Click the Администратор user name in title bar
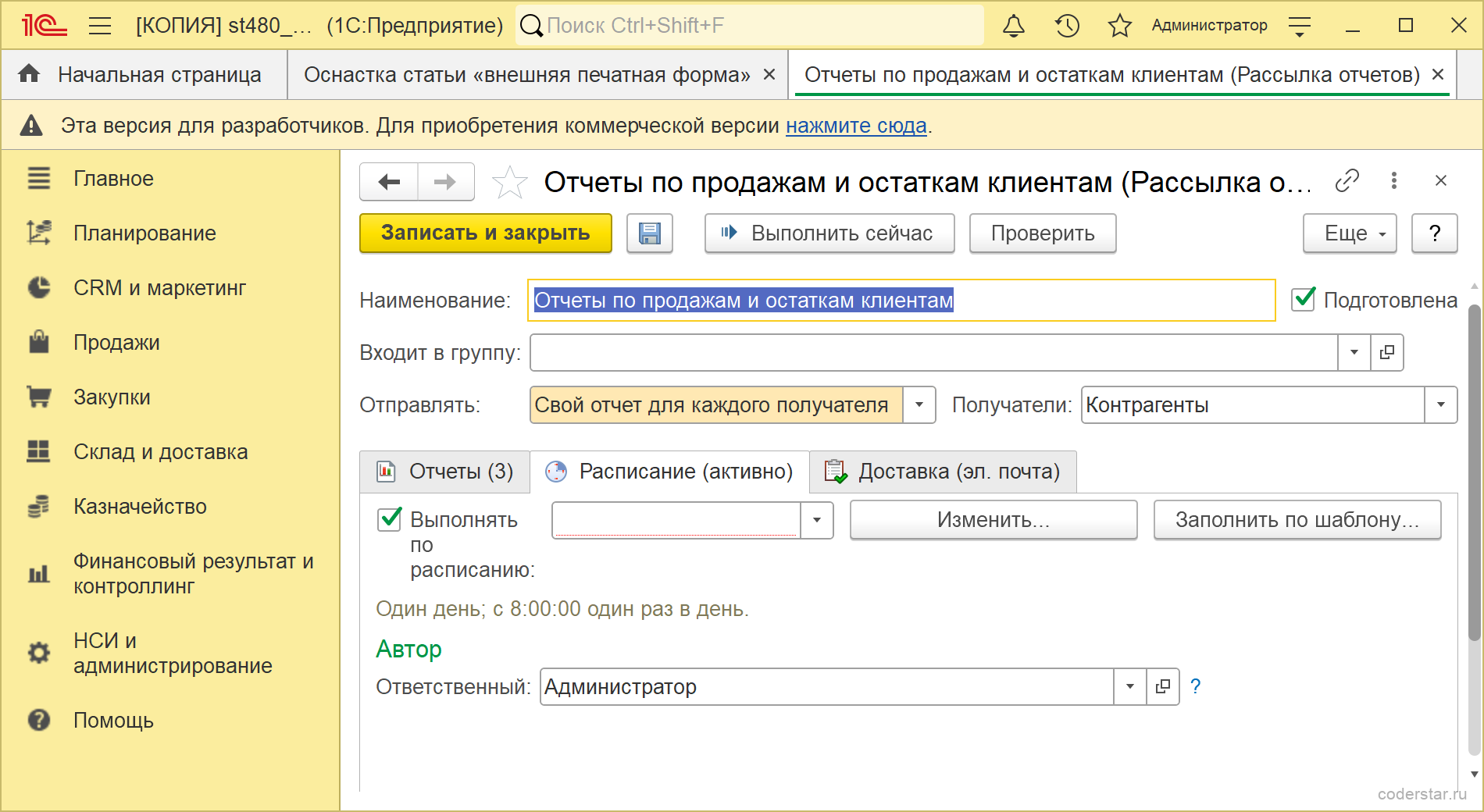 tap(1209, 26)
